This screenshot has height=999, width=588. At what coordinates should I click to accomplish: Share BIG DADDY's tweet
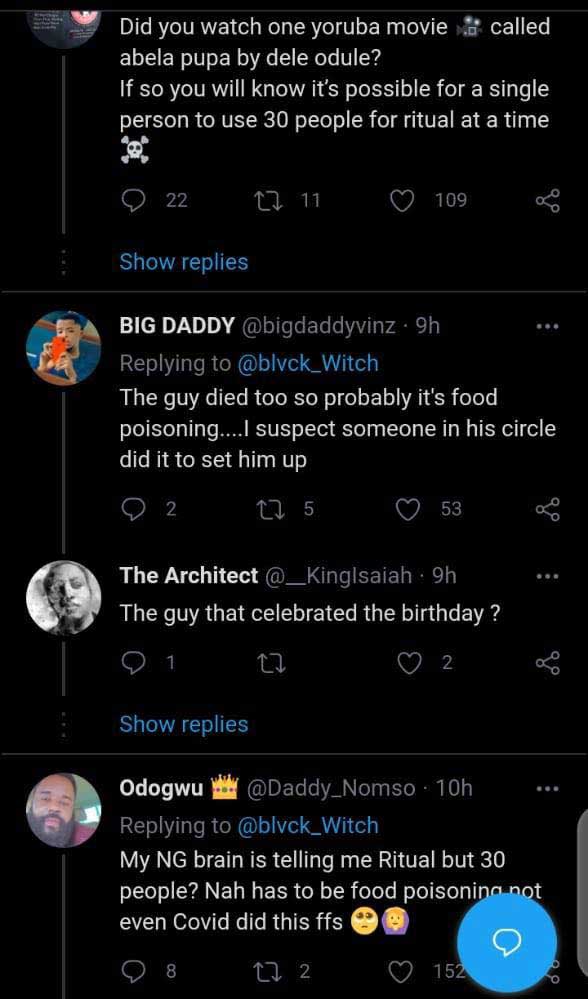(548, 509)
